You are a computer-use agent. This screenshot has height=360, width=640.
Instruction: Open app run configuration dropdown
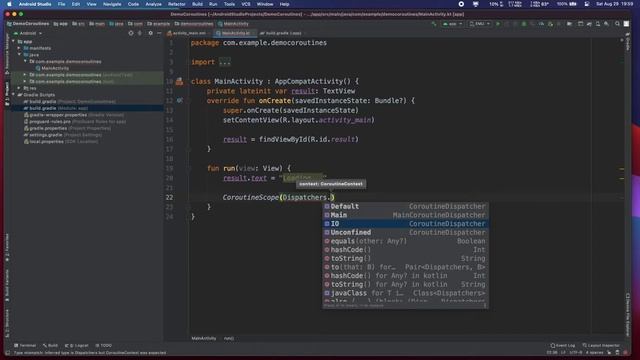(x=452, y=24)
